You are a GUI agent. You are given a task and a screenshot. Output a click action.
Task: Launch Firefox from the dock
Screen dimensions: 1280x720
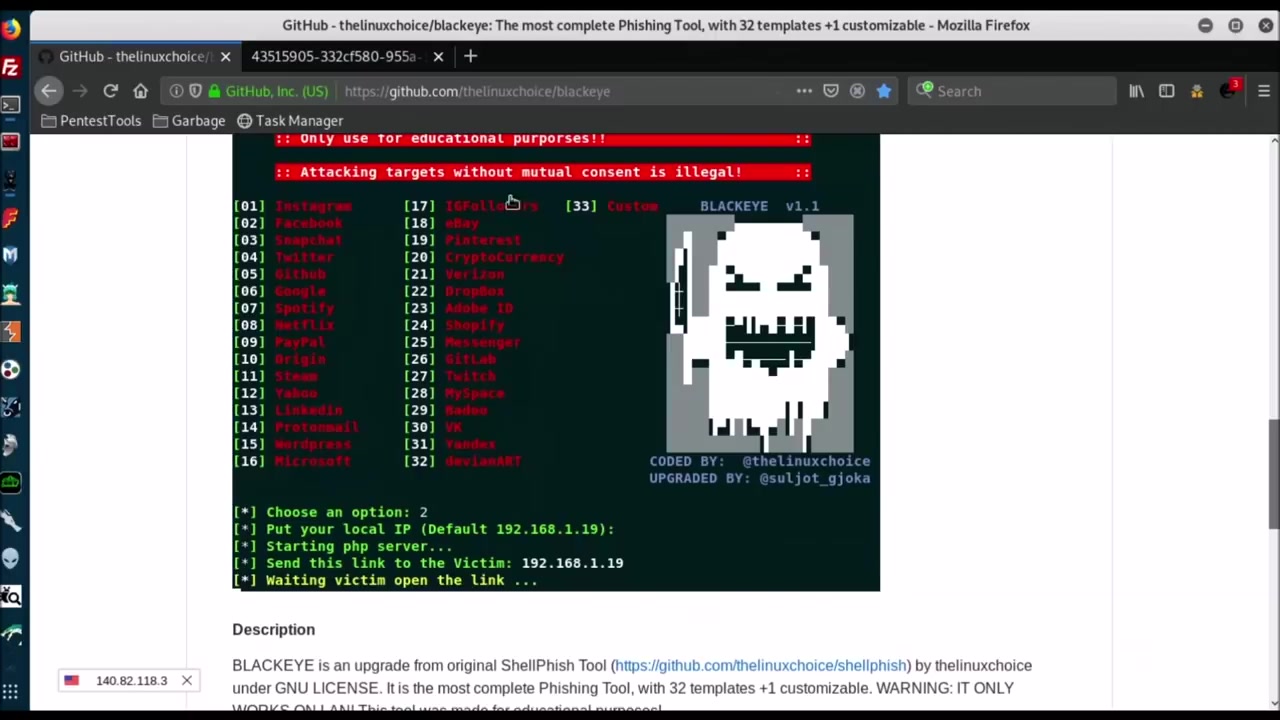tap(10, 29)
